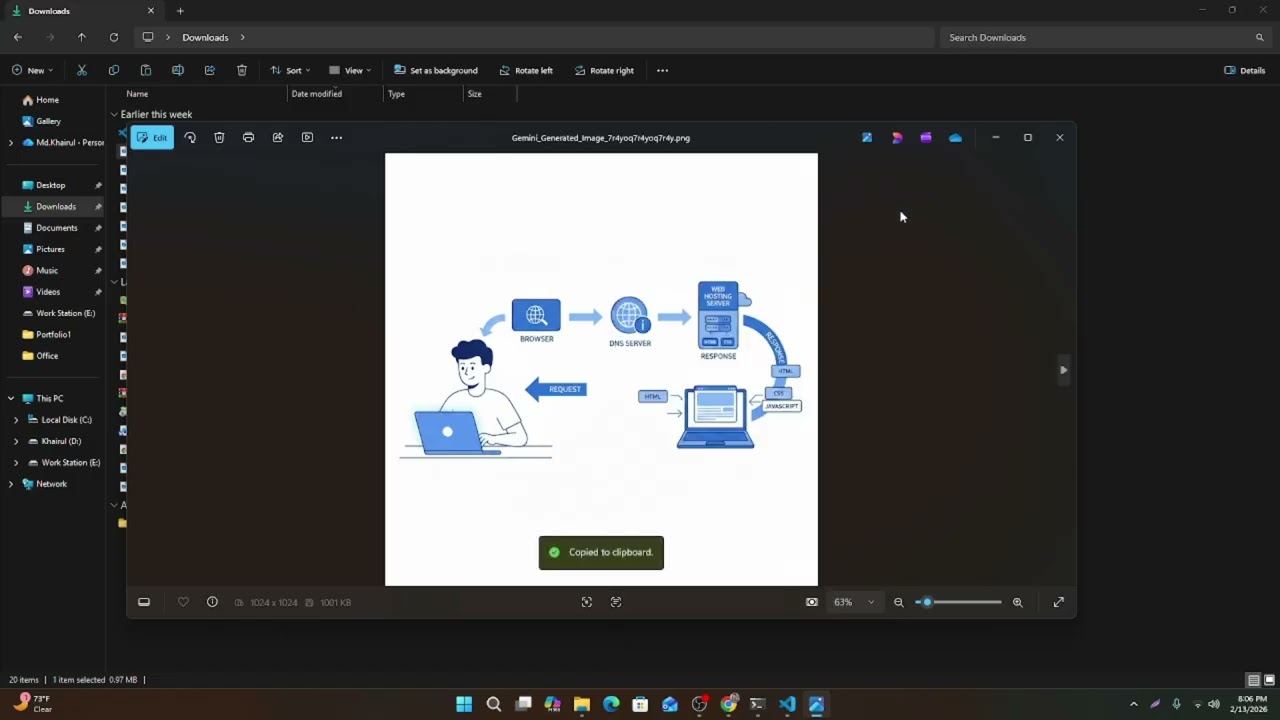Viewport: 1280px width, 720px height.
Task: Cut the selected file in File Explorer
Action: pos(82,70)
